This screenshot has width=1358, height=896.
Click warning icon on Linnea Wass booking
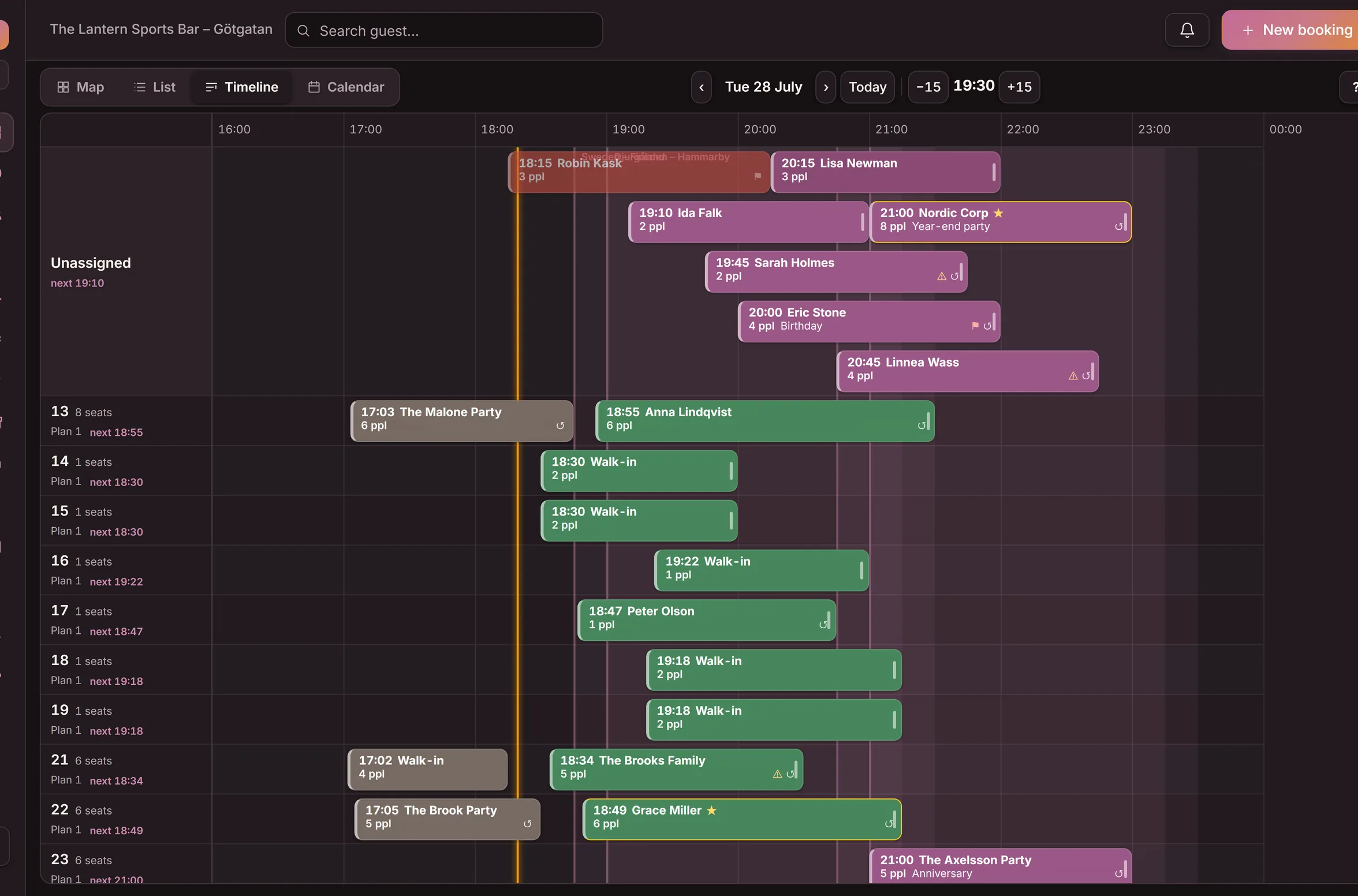(x=1073, y=376)
